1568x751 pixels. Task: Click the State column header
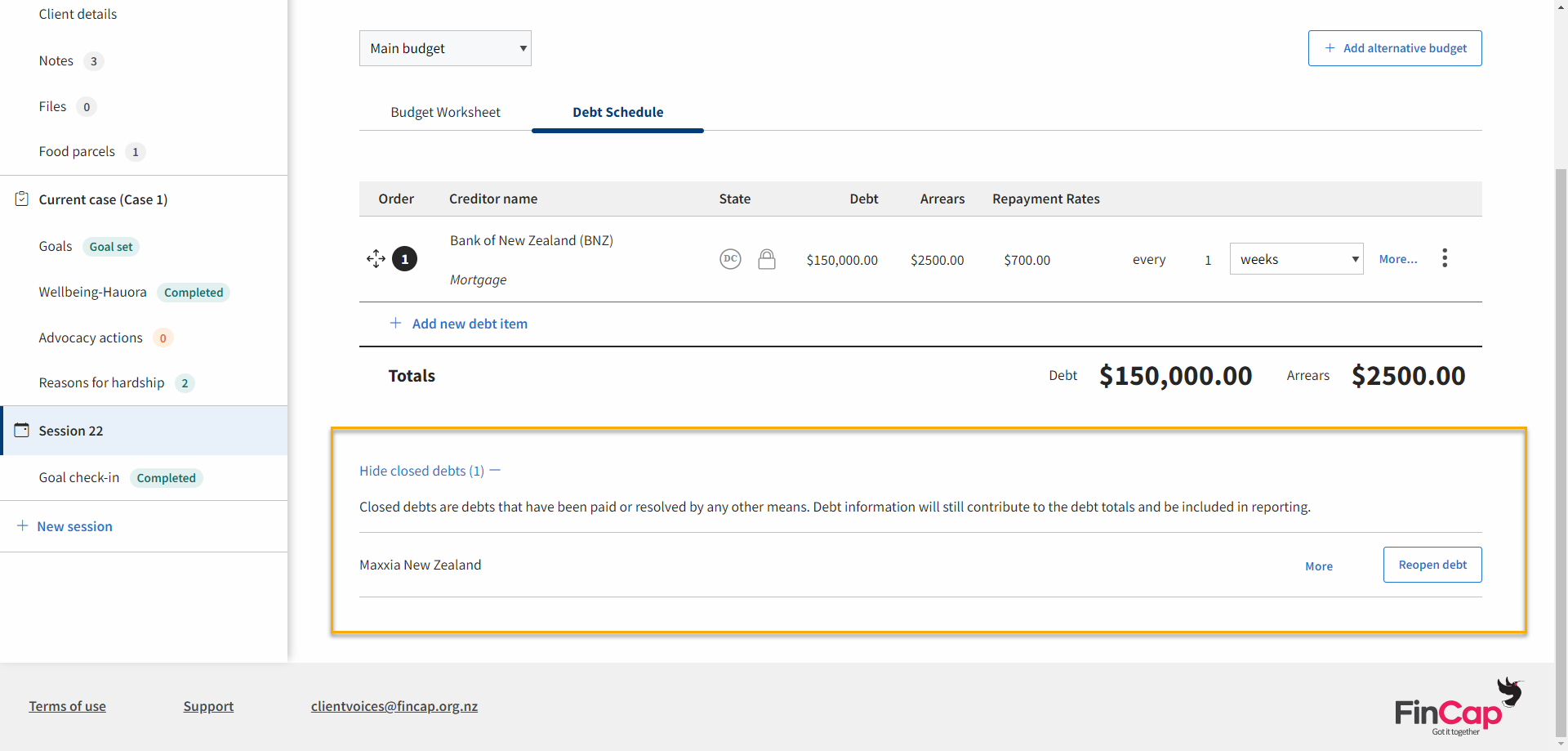(x=735, y=199)
